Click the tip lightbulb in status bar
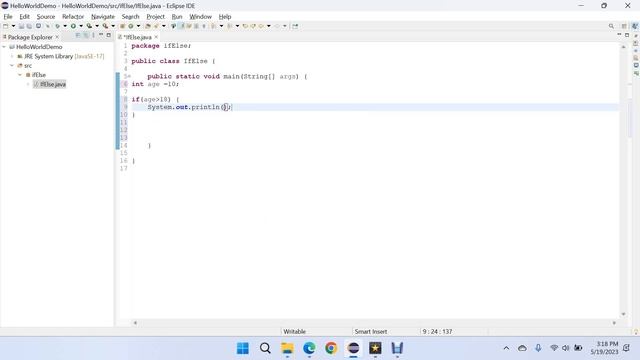Screen dimensions: 640x360 (x=636, y=332)
